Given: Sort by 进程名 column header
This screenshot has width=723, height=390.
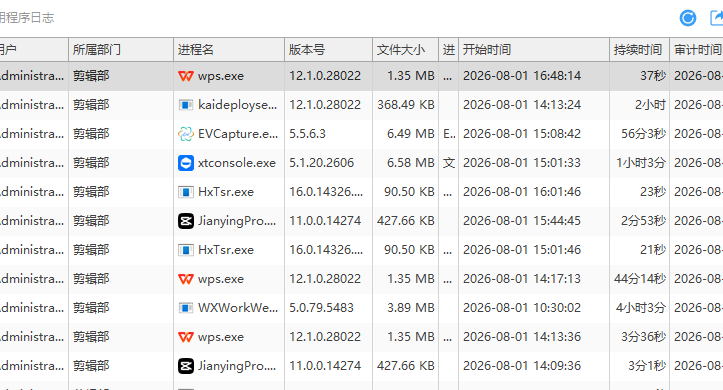Looking at the screenshot, I should (229, 49).
